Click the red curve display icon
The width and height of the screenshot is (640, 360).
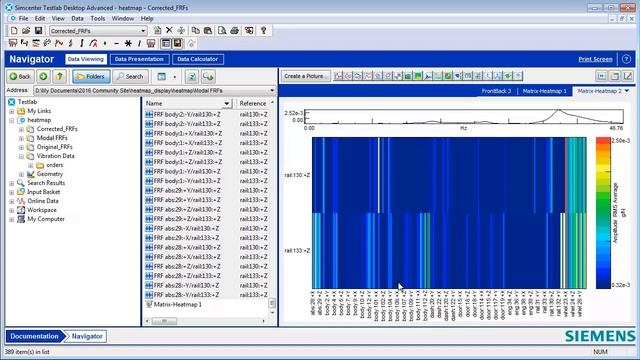[x=59, y=43]
